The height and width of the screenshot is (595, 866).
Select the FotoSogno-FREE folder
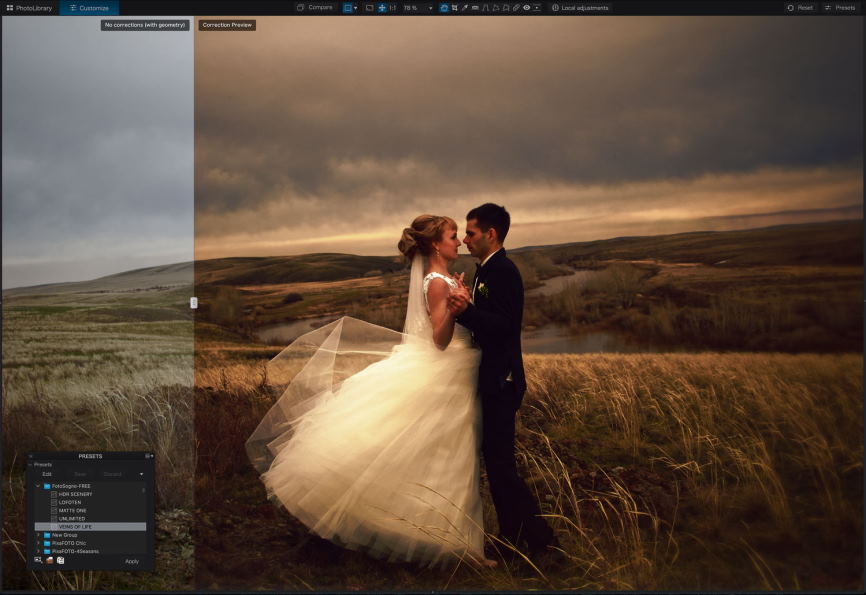tap(67, 486)
